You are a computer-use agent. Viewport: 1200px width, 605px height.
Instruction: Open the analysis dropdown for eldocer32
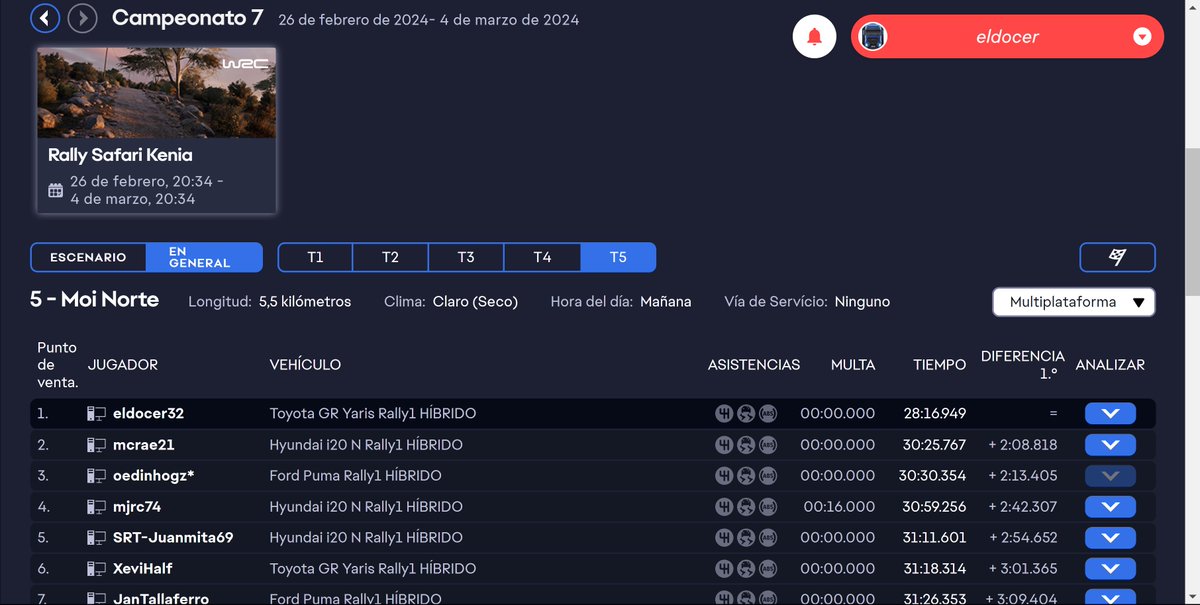(1110, 413)
